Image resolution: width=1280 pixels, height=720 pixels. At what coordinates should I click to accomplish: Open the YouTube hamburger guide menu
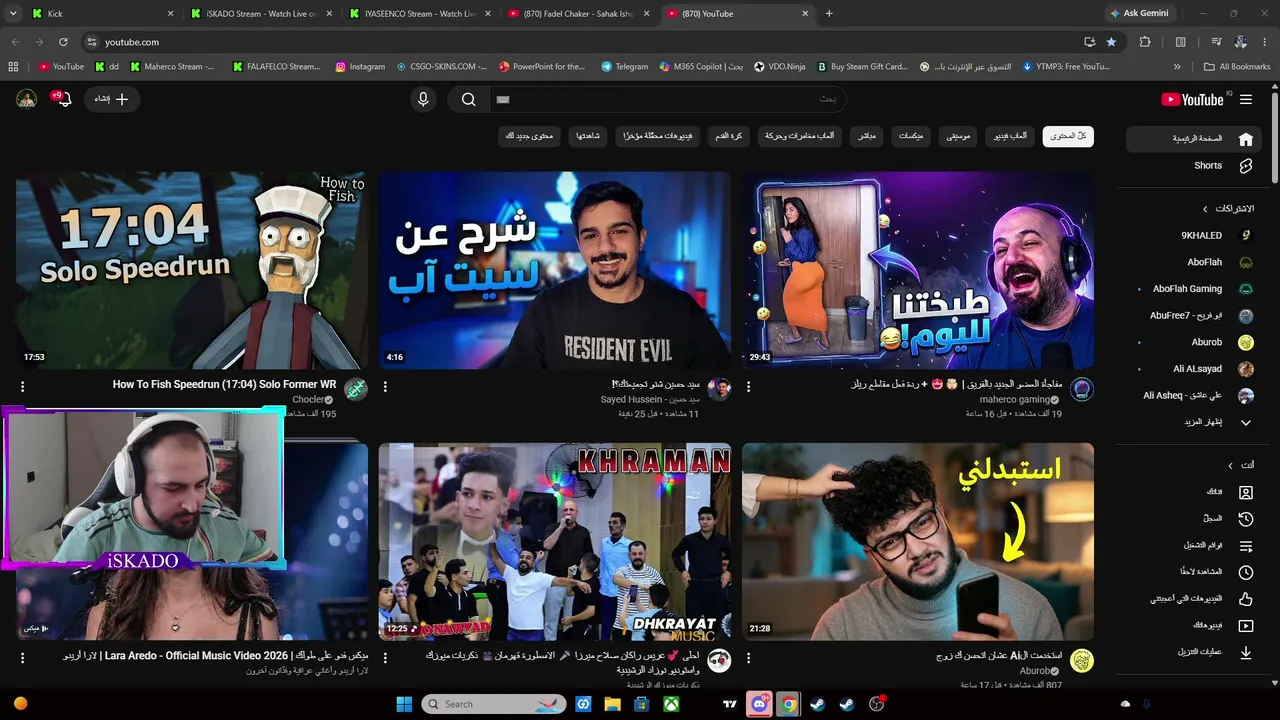[1246, 99]
